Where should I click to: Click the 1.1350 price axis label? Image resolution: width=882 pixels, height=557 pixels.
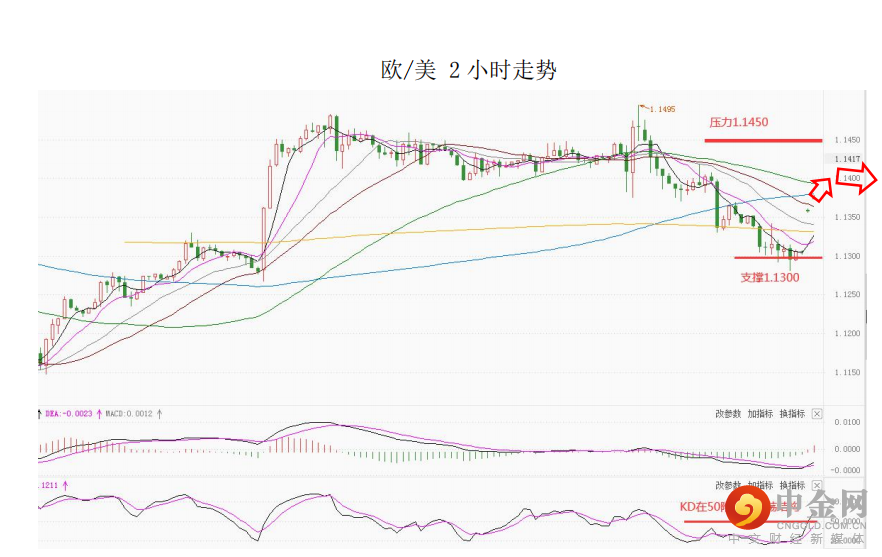pos(847,217)
